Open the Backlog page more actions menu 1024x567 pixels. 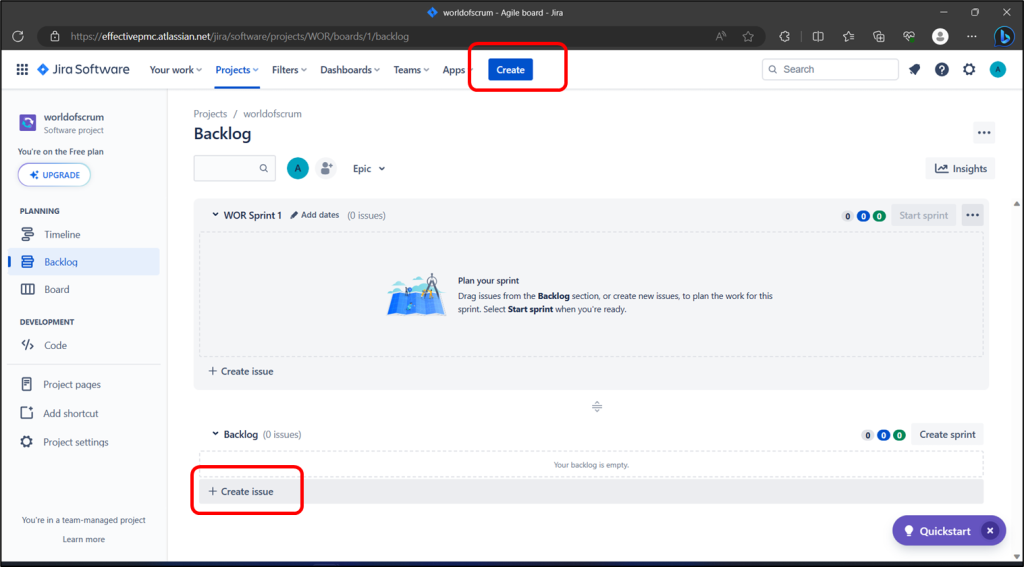pos(984,133)
